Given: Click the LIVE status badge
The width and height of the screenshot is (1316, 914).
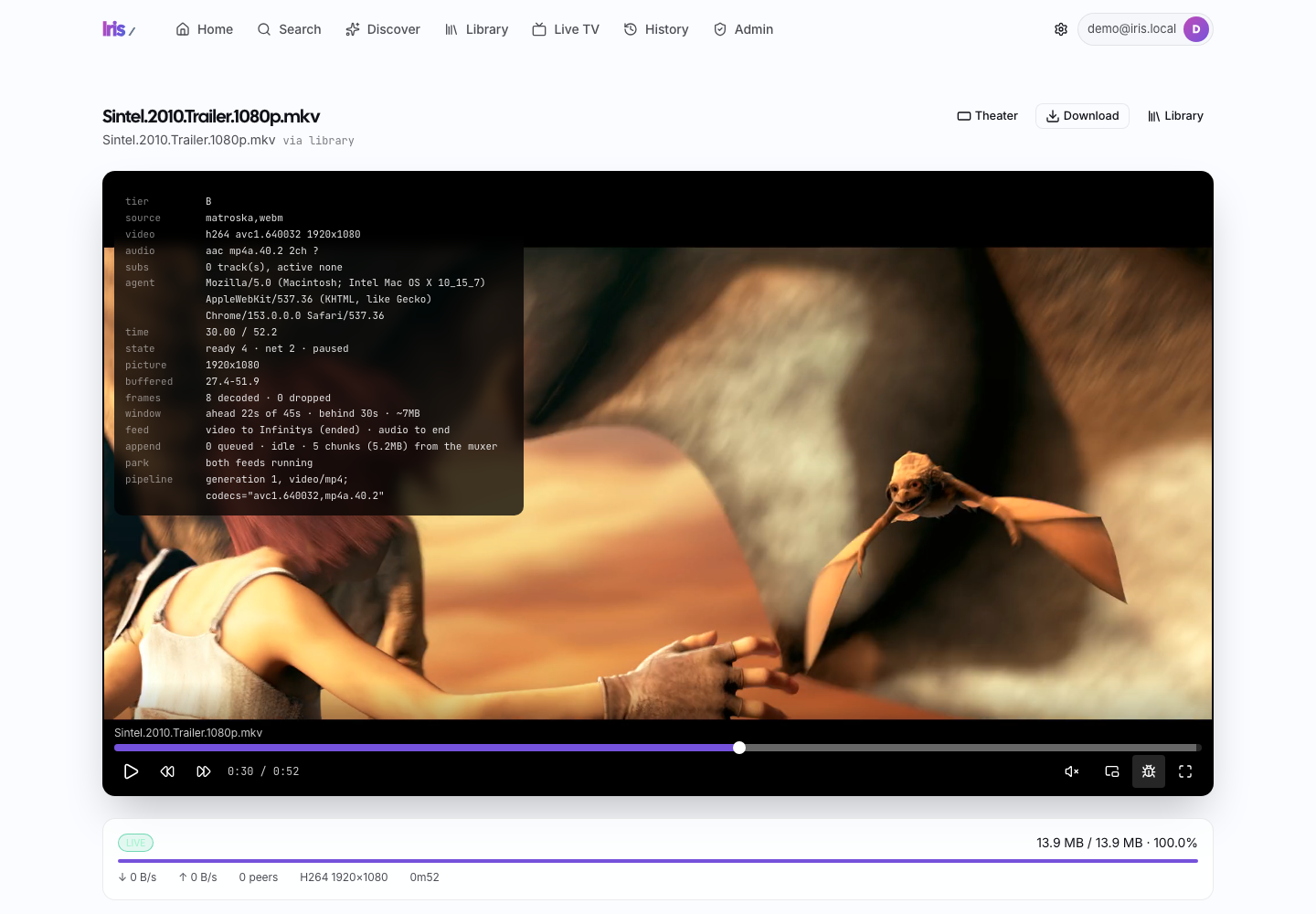Looking at the screenshot, I should pyautogui.click(x=135, y=843).
